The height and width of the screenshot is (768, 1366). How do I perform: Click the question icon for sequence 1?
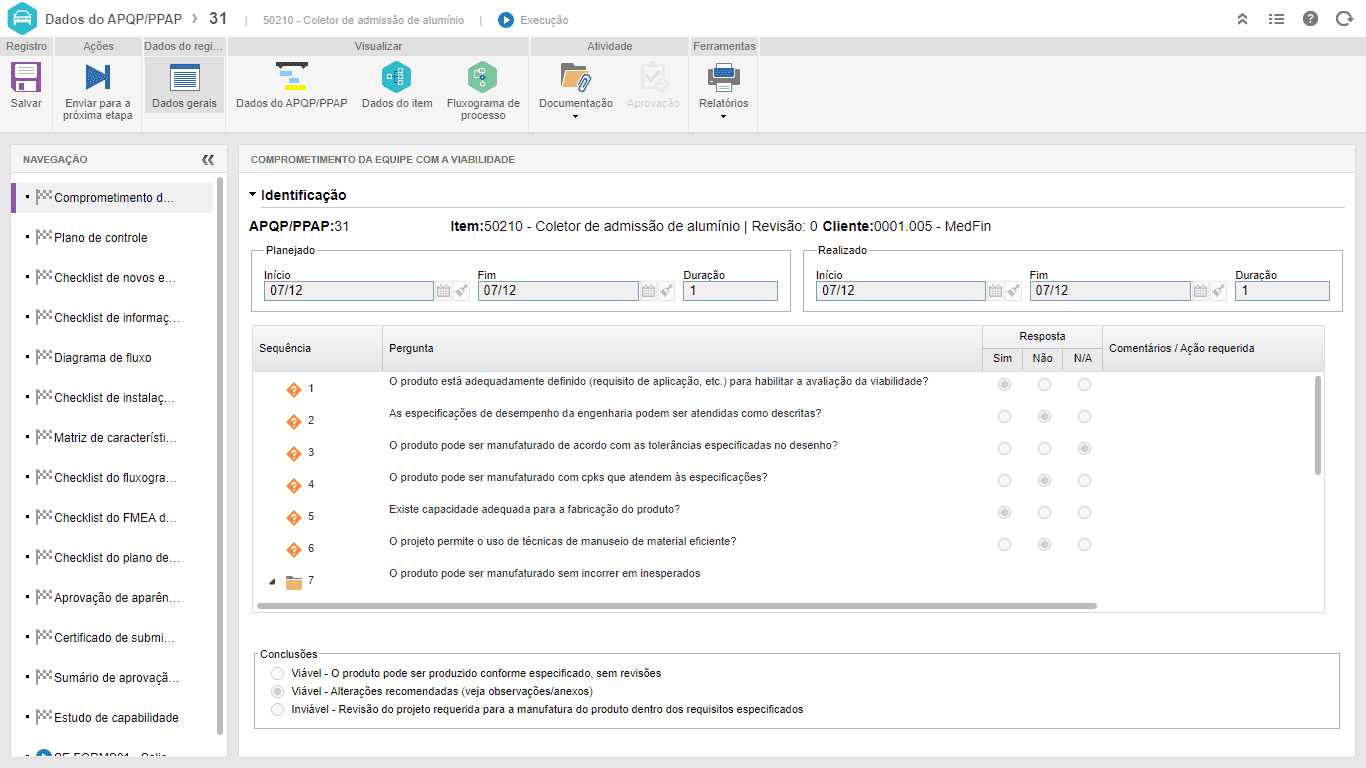[x=294, y=390]
